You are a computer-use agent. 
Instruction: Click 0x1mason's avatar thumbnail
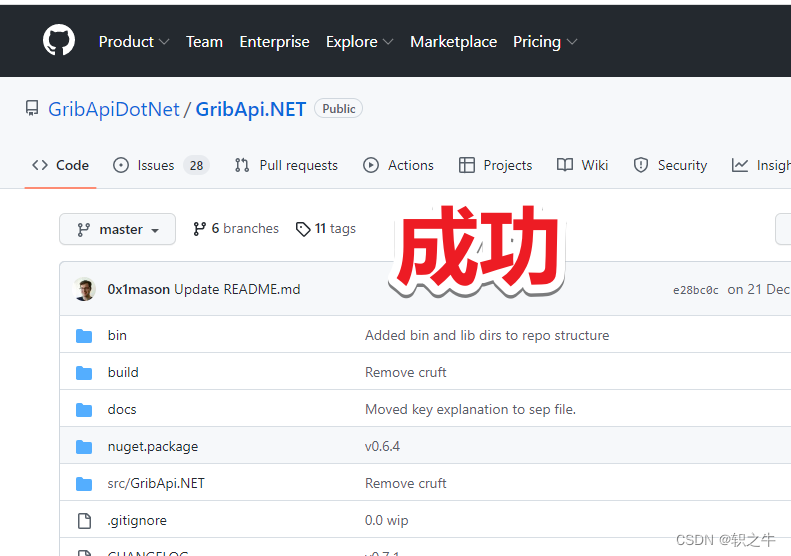(x=84, y=289)
